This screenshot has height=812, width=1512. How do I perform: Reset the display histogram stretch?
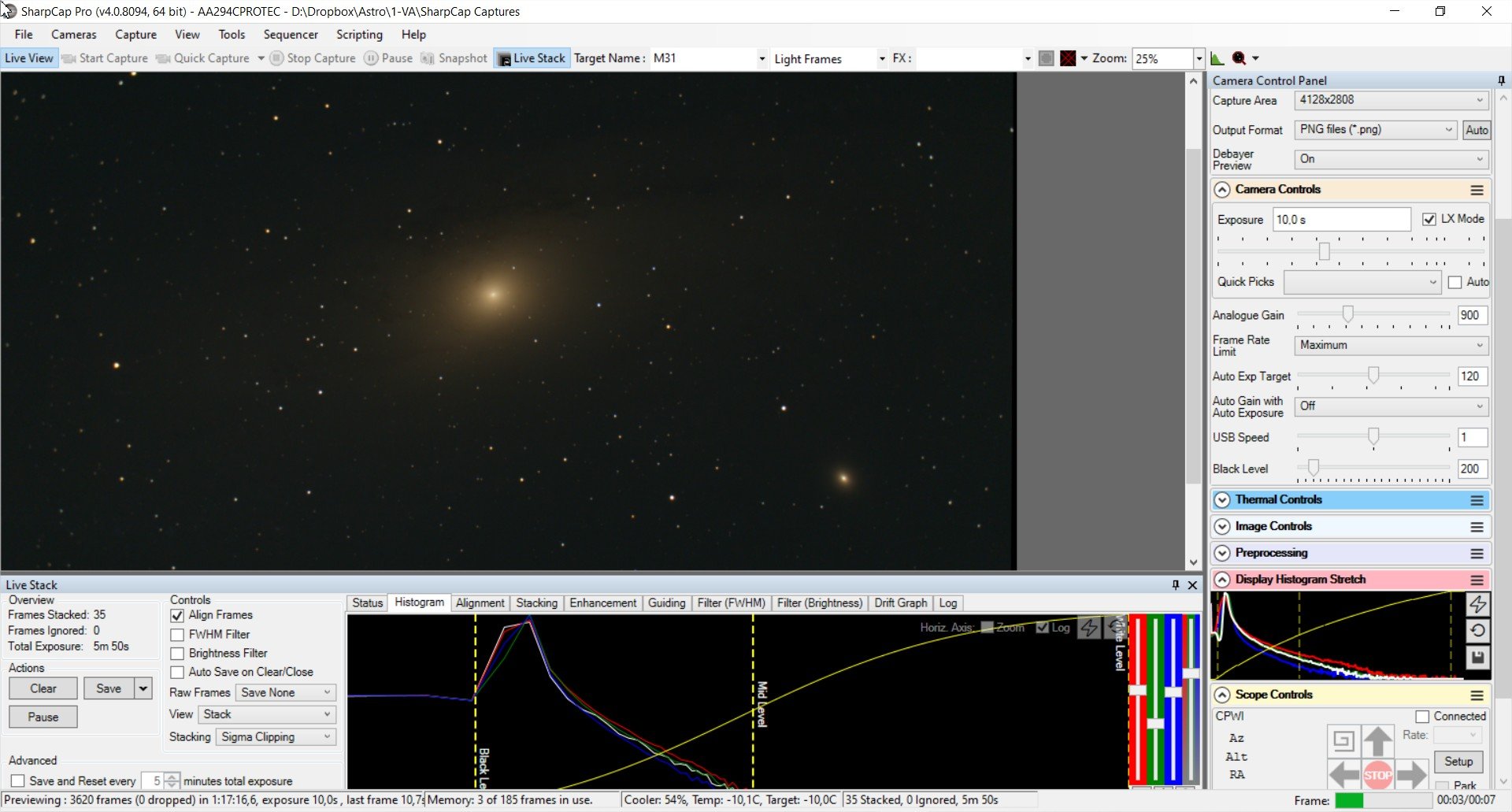click(1477, 631)
